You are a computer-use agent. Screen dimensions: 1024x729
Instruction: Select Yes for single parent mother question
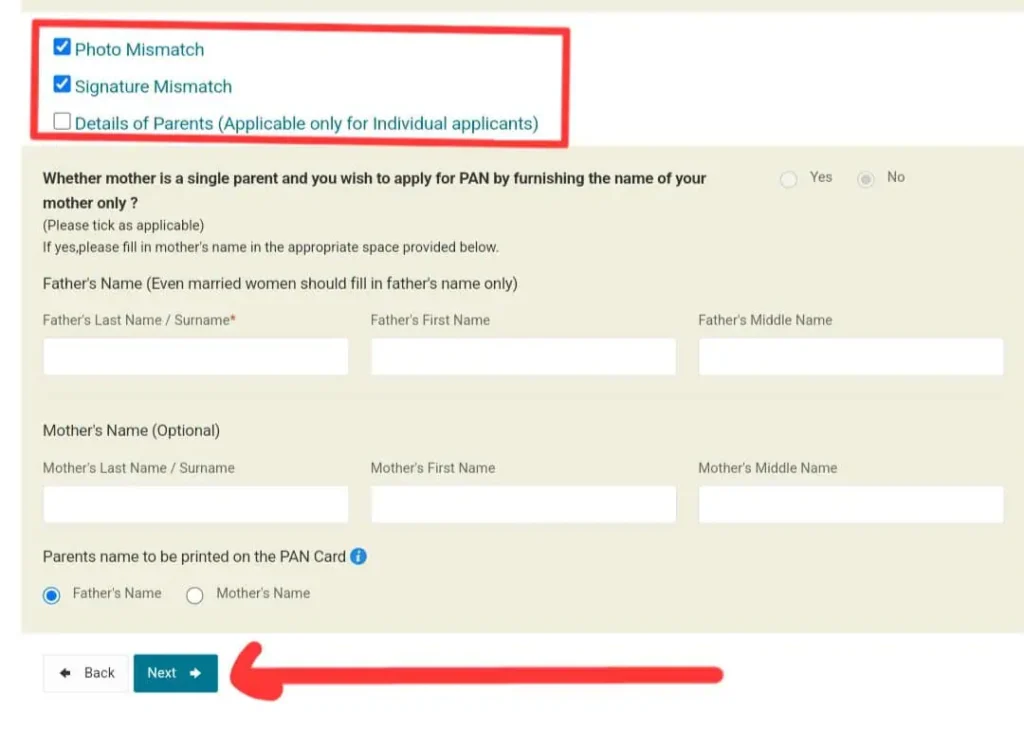click(x=788, y=179)
